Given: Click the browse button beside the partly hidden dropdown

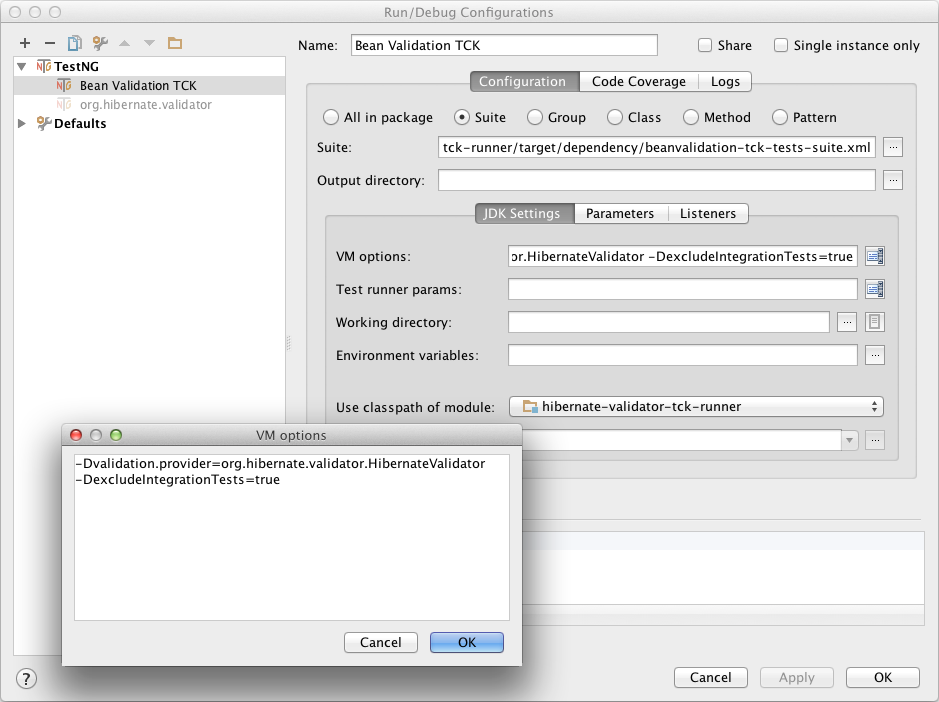Looking at the screenshot, I should click(875, 440).
